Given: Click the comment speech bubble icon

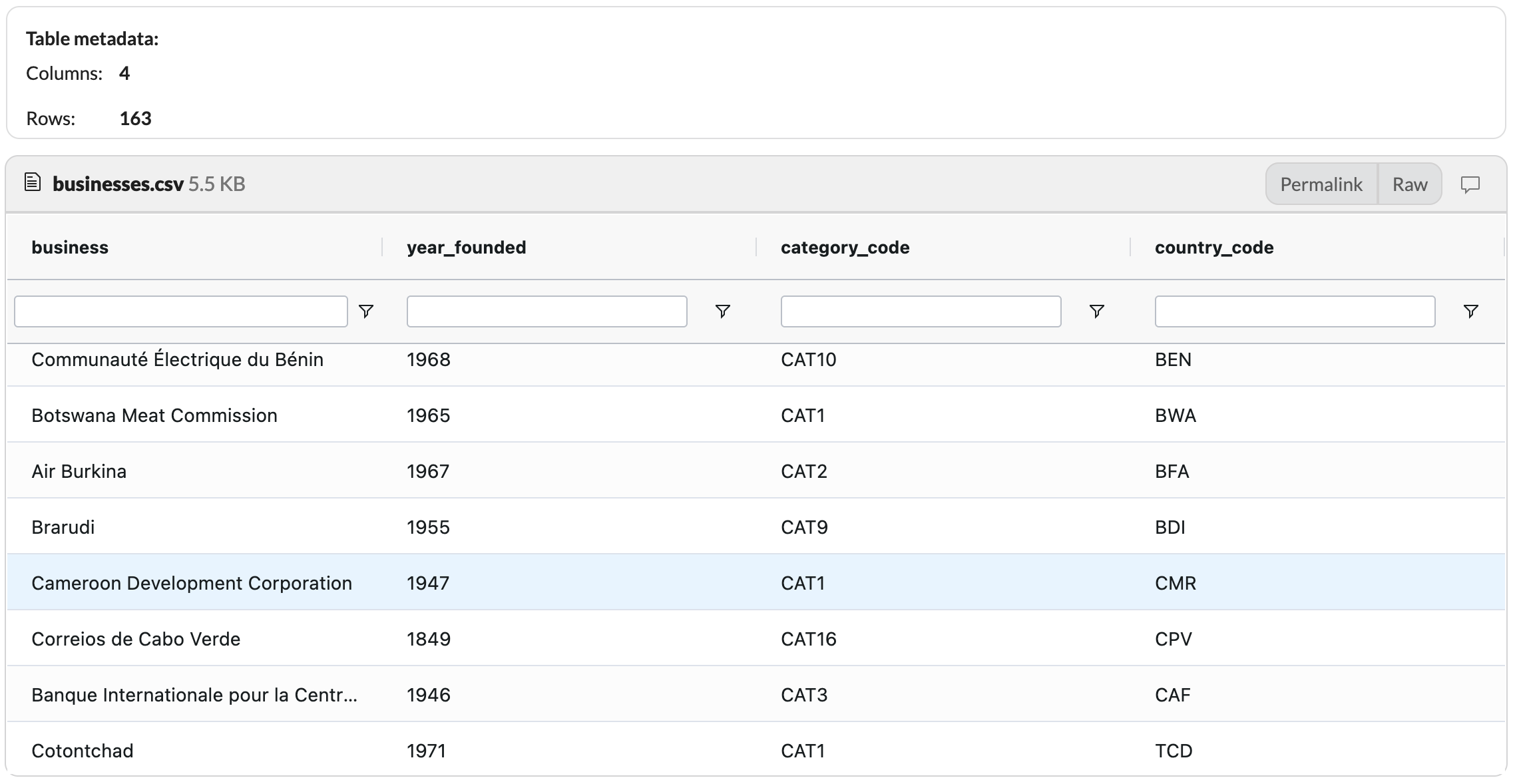Looking at the screenshot, I should click(x=1470, y=184).
